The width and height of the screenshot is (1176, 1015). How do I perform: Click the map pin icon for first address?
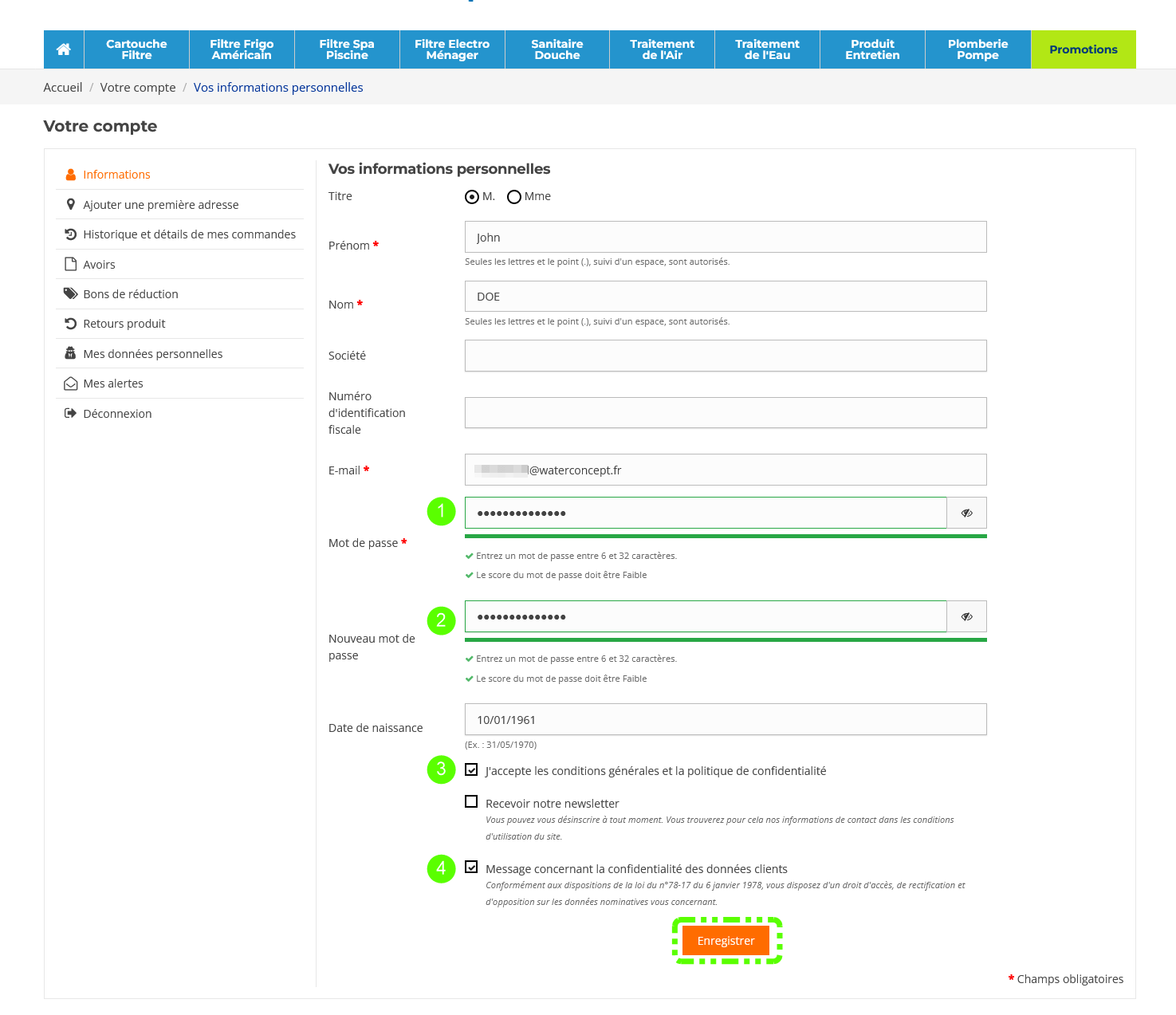(71, 205)
